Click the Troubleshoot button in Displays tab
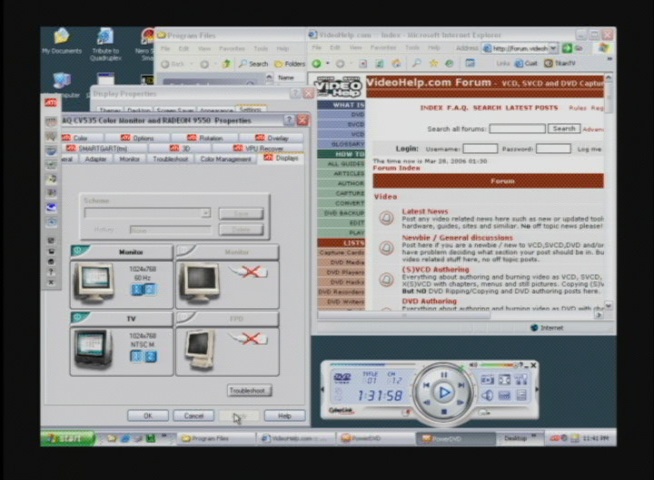Viewport: 654px width, 480px height. pos(249,391)
